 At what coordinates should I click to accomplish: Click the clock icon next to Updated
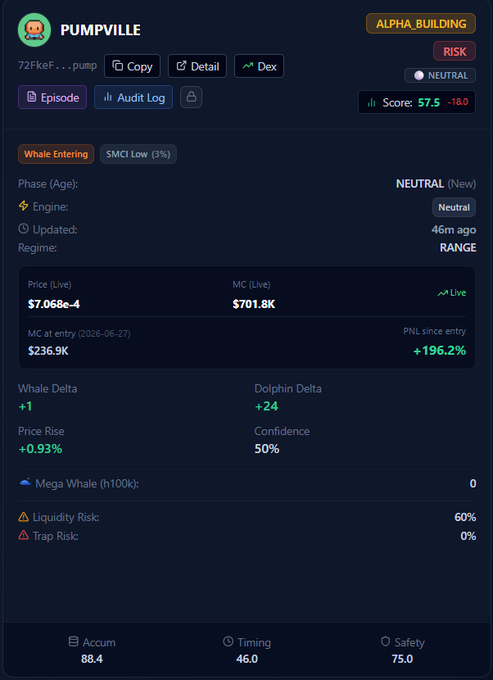(x=23, y=229)
